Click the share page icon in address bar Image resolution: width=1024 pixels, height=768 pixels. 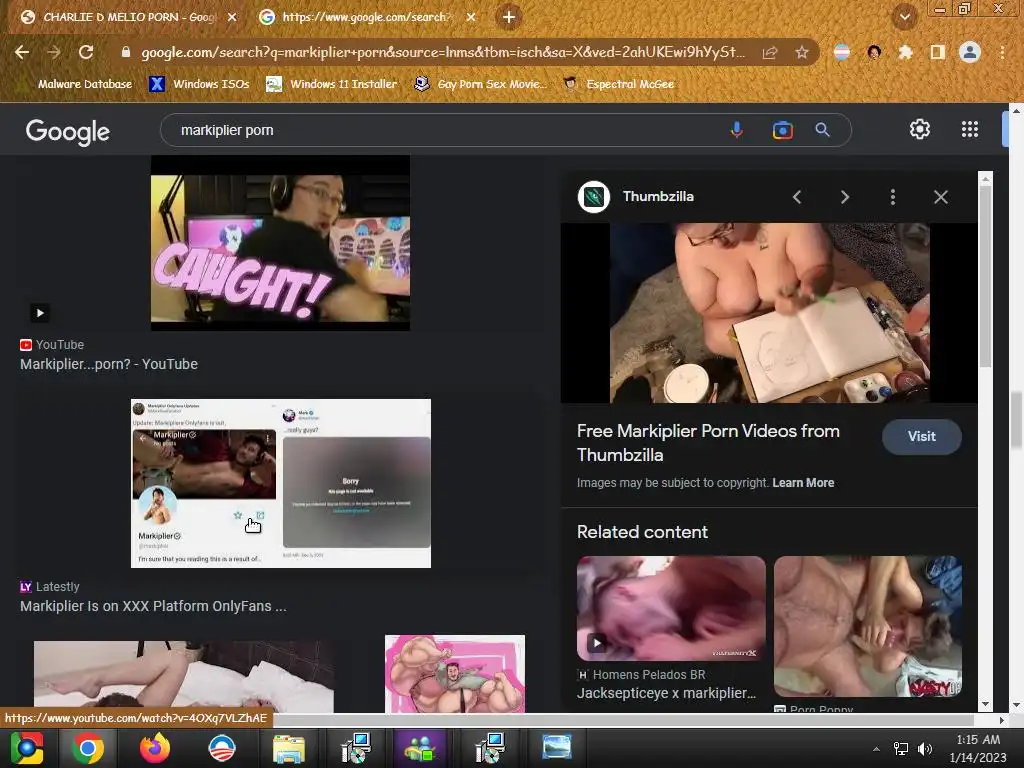click(x=770, y=52)
